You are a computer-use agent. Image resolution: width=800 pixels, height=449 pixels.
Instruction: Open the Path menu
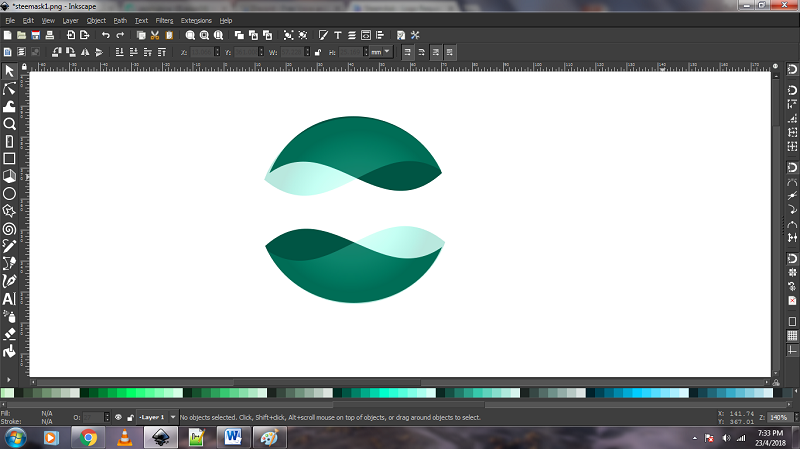(x=120, y=20)
